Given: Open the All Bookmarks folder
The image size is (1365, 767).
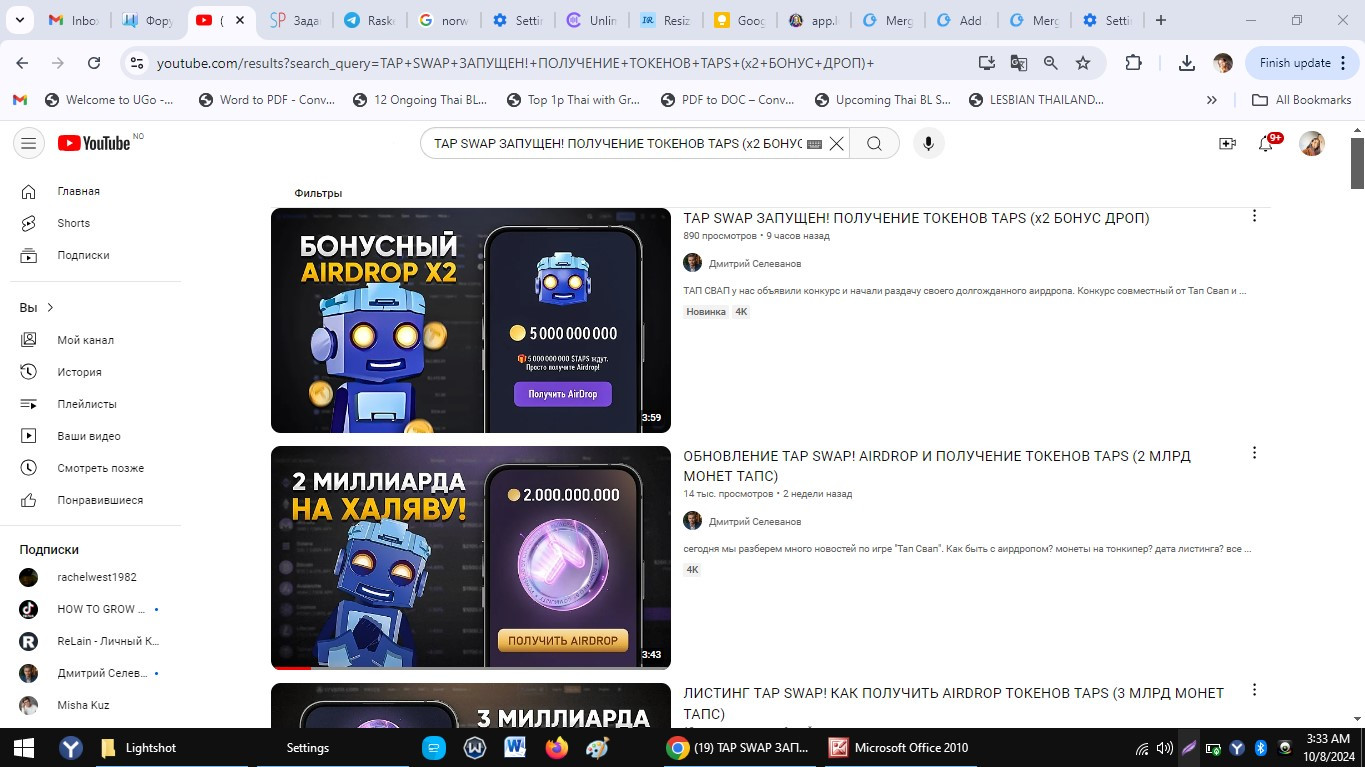Looking at the screenshot, I should [1302, 100].
